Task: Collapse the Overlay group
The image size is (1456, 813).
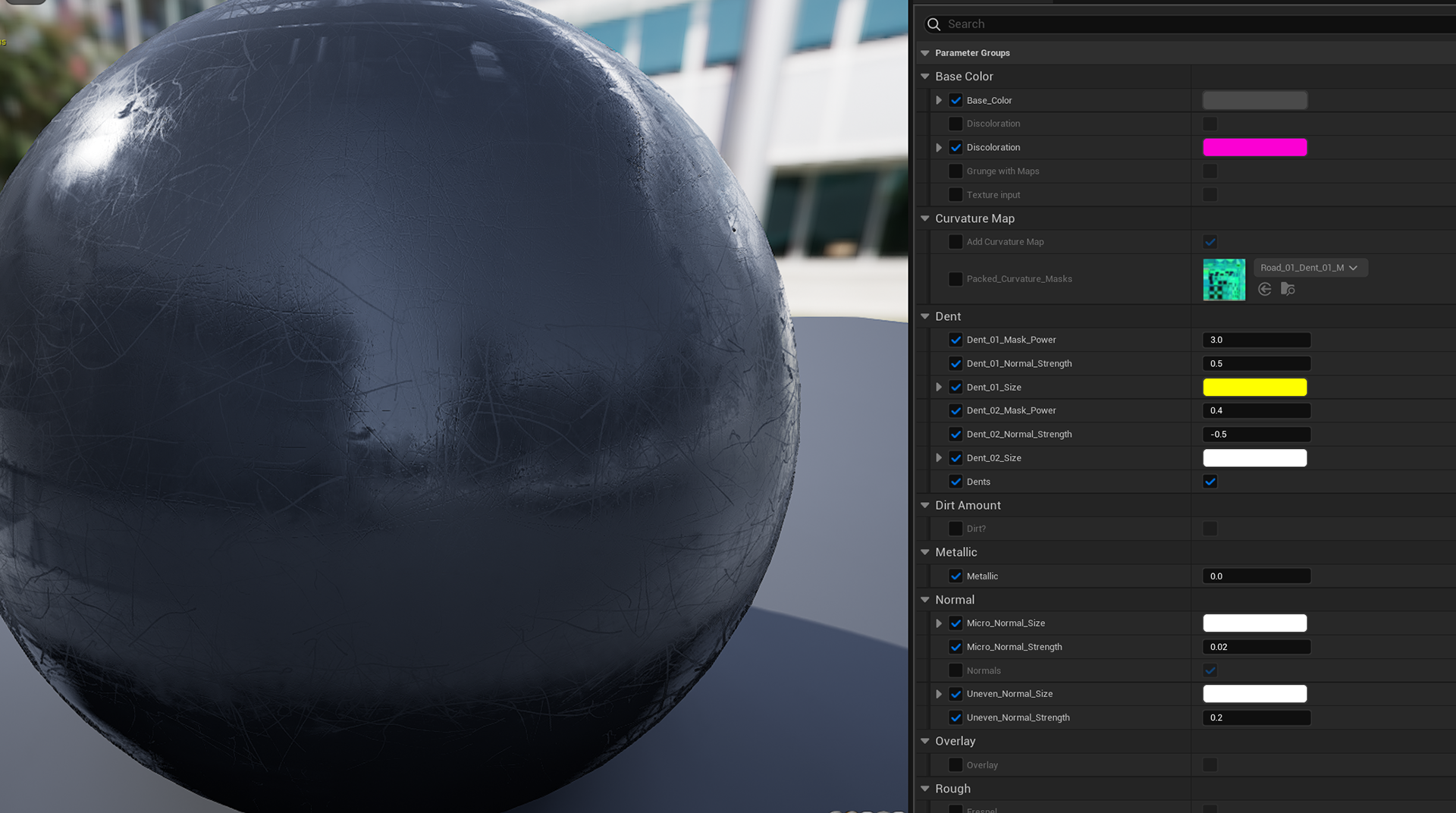Action: click(925, 741)
